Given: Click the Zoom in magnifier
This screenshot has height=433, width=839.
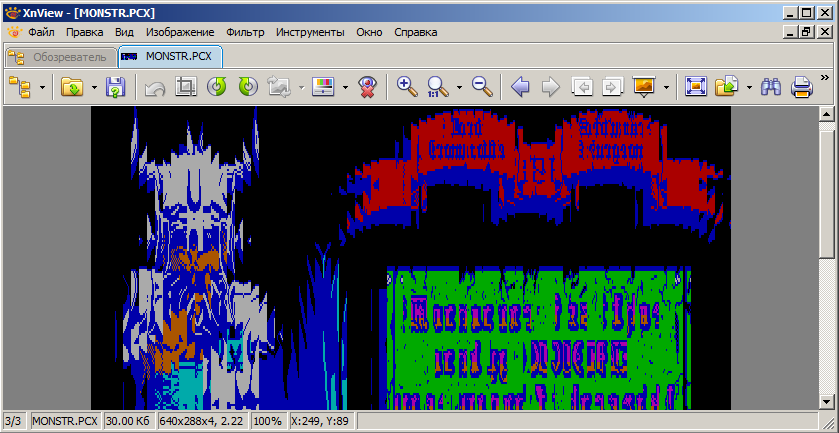Looking at the screenshot, I should pos(407,86).
